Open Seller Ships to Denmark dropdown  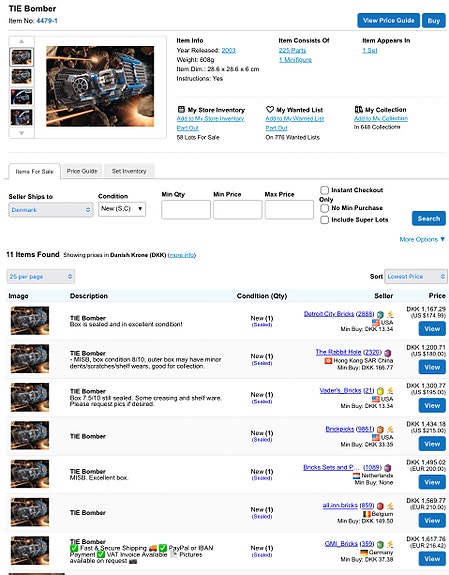51,210
